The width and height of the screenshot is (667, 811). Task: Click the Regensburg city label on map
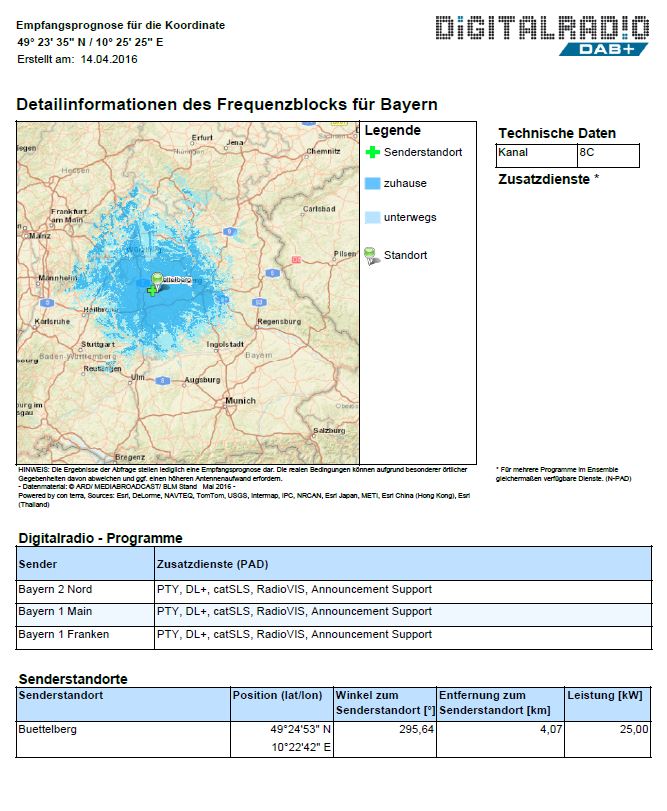coord(278,321)
